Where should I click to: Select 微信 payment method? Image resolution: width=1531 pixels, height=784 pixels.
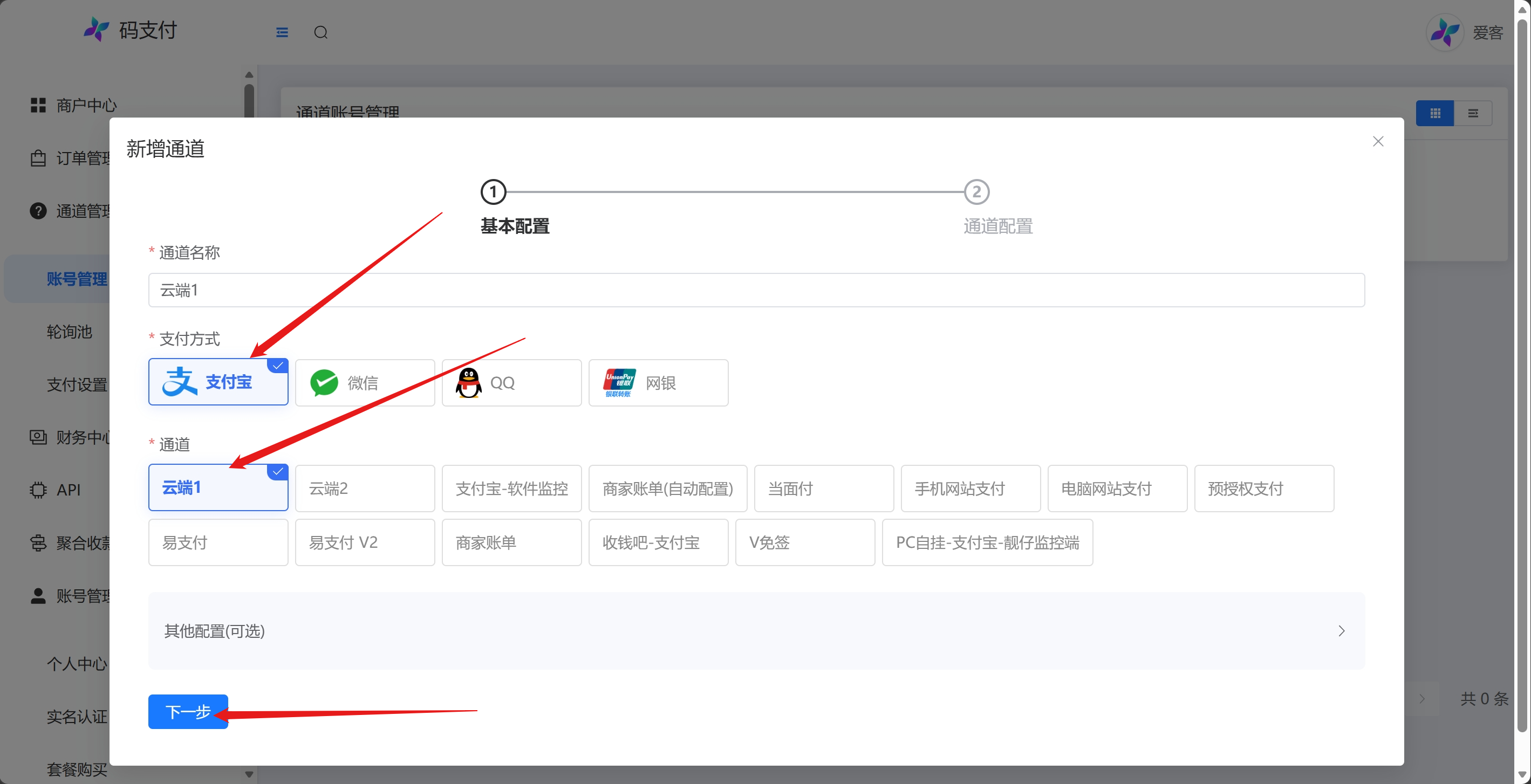(x=365, y=382)
